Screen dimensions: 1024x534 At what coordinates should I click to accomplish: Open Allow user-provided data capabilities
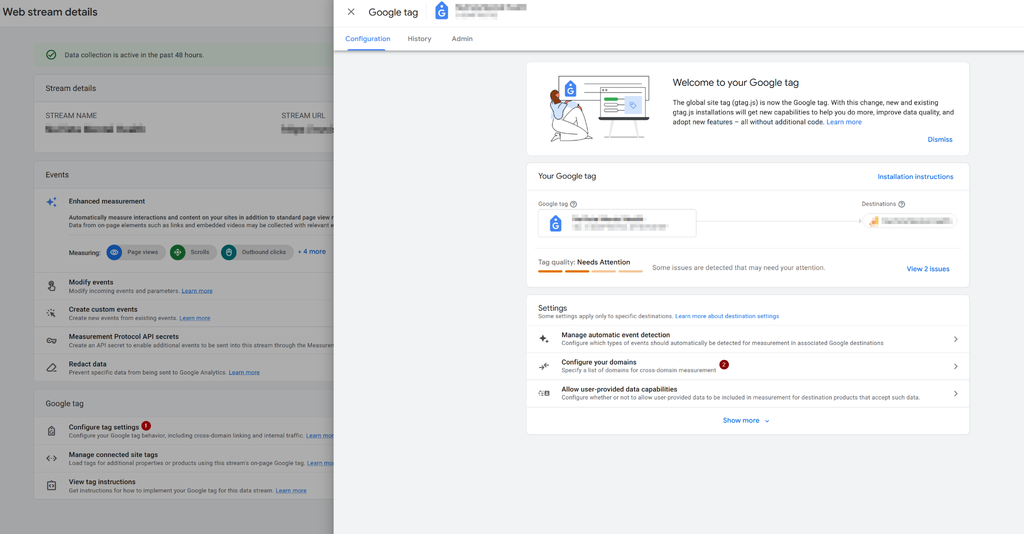click(x=748, y=394)
